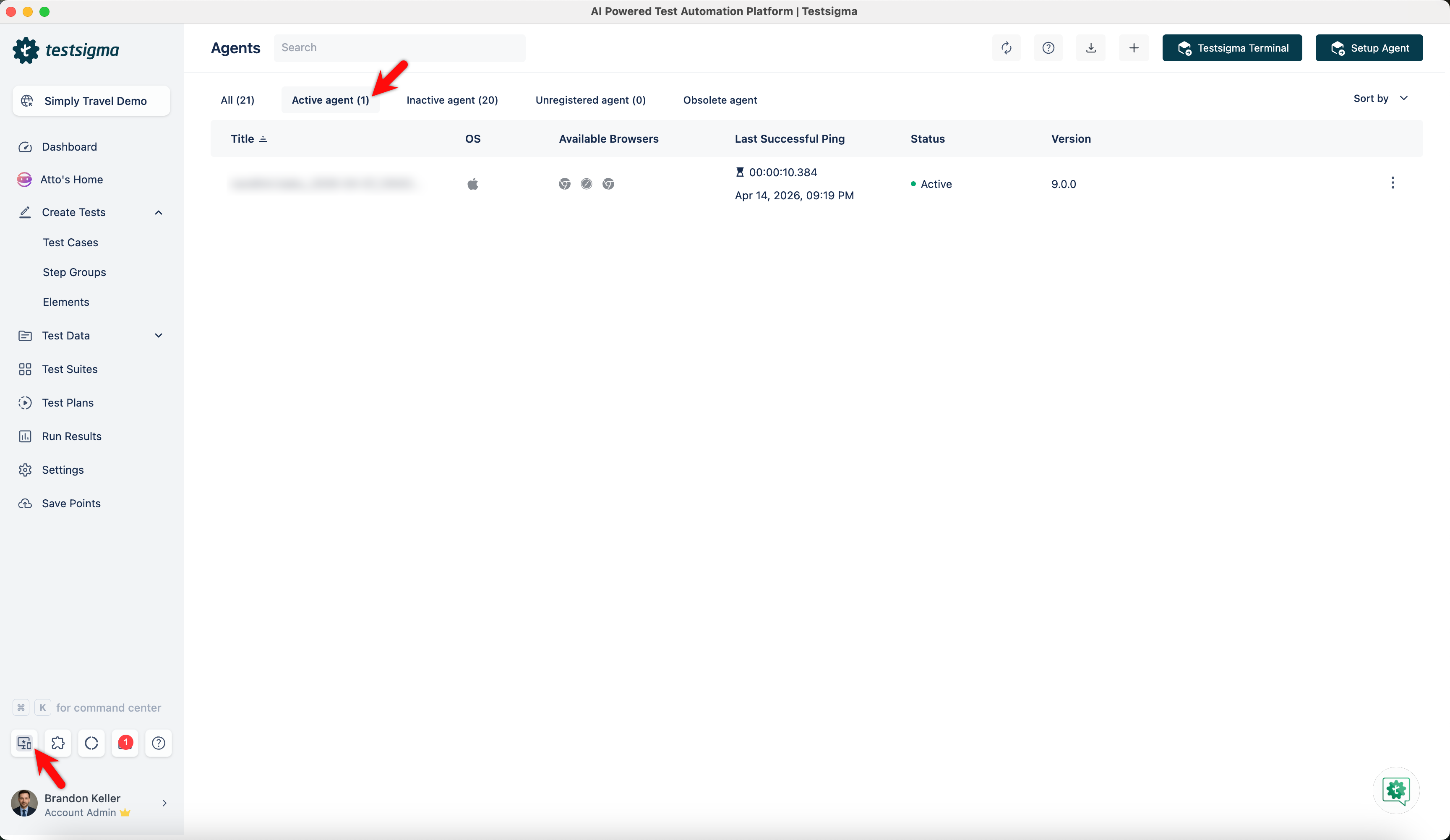Expand the Test Data section
Viewport: 1450px width, 840px height.
tap(158, 335)
